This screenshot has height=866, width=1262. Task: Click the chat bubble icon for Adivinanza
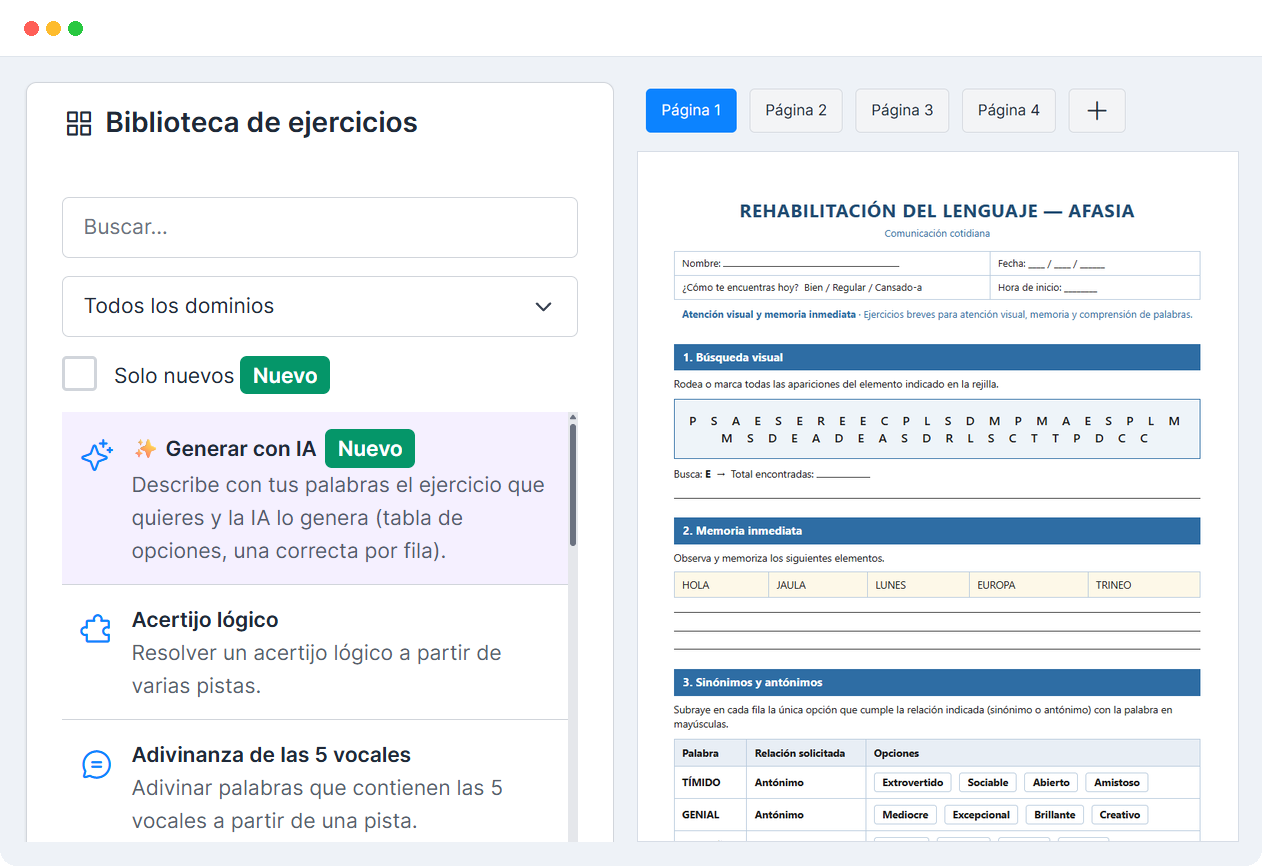click(x=96, y=765)
